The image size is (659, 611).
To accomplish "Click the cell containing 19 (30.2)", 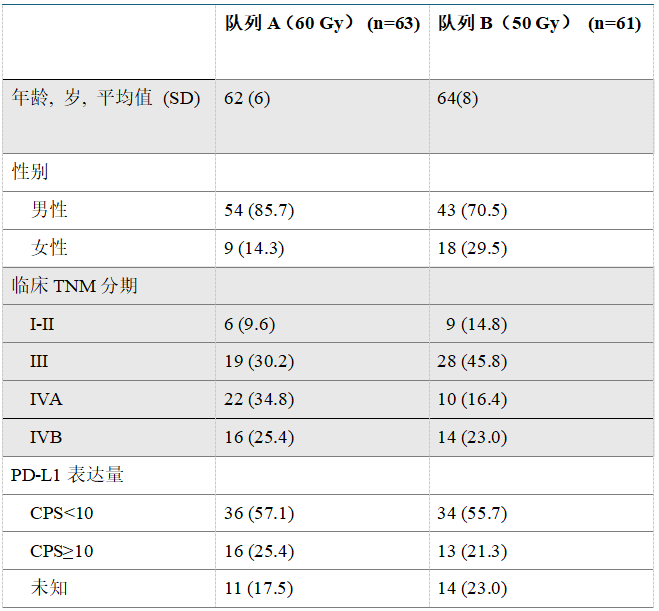I will [x=258, y=361].
